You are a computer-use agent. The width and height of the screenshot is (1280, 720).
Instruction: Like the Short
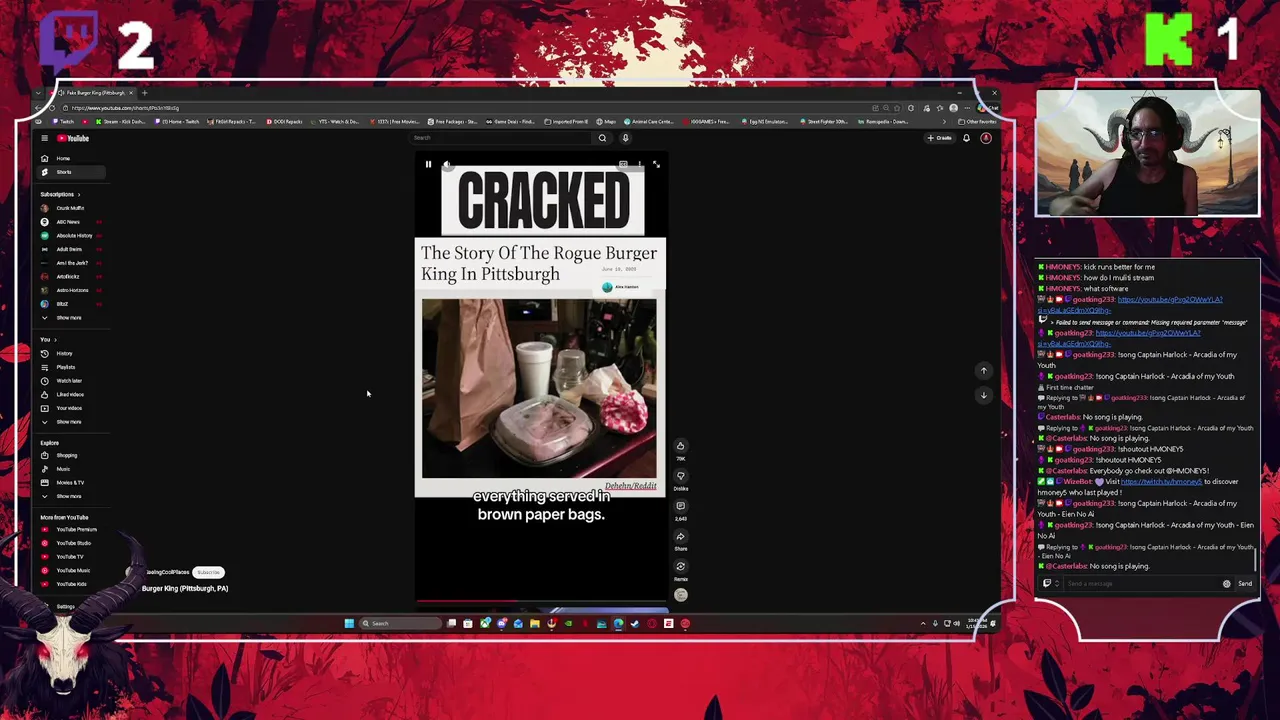tap(680, 446)
